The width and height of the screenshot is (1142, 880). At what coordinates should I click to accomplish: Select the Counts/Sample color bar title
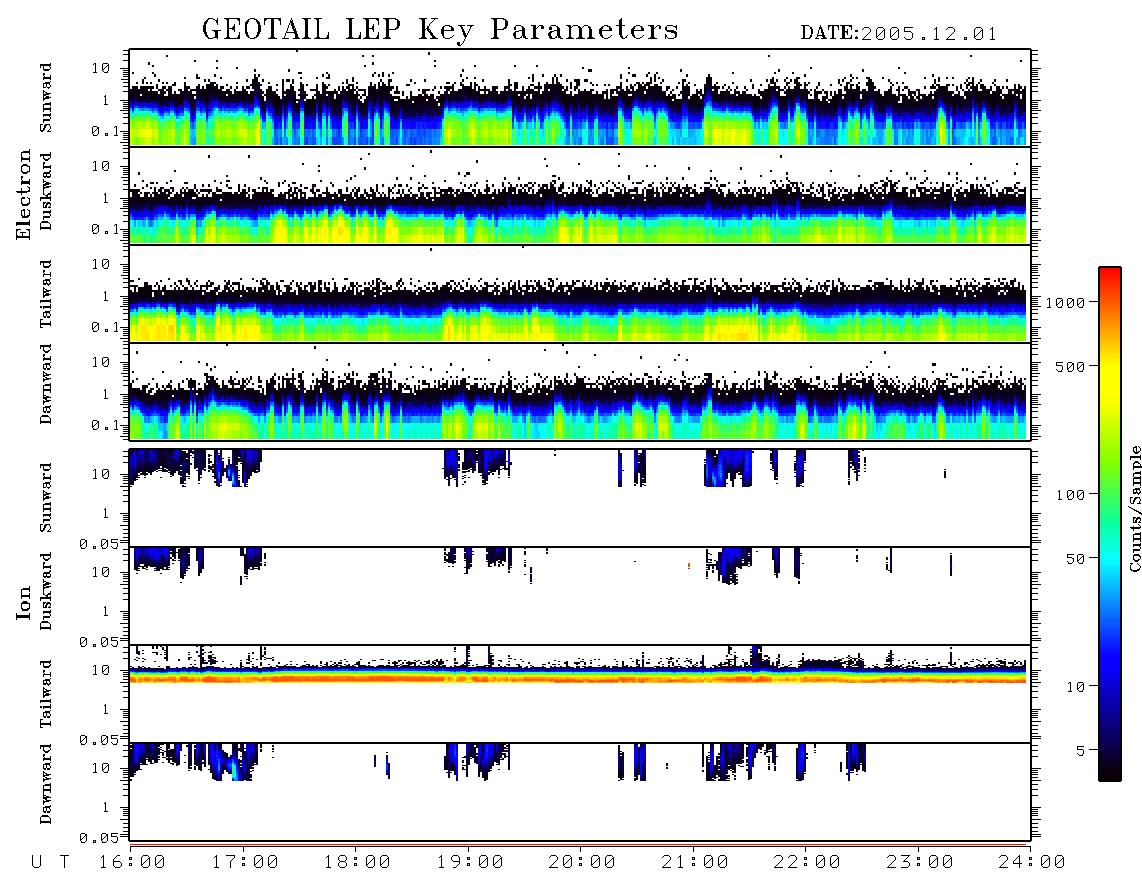click(1134, 508)
